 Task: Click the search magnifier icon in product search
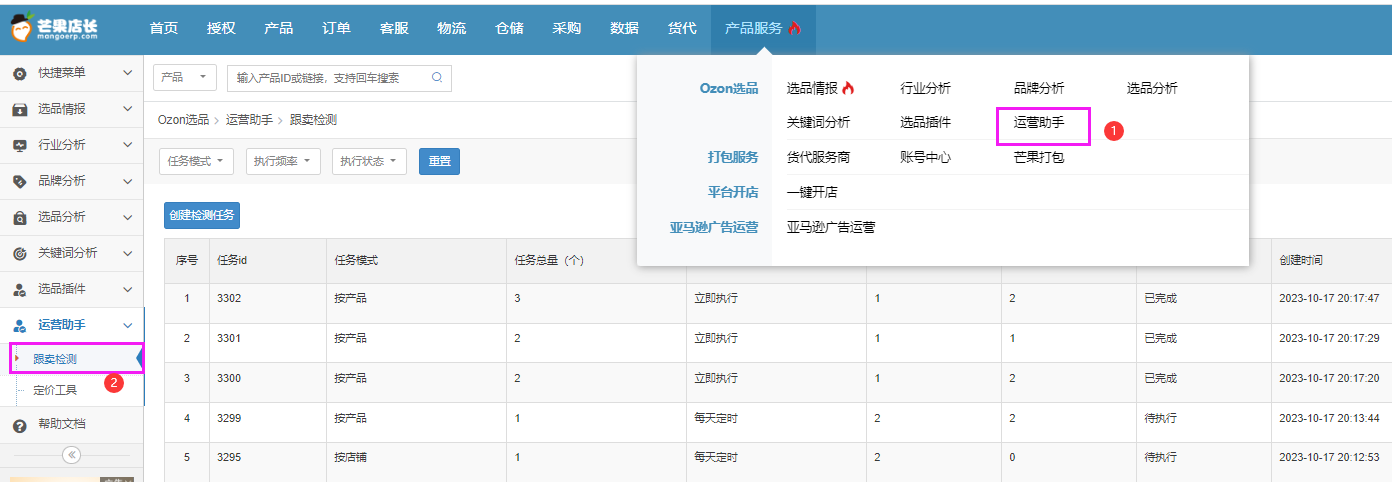tap(437, 77)
